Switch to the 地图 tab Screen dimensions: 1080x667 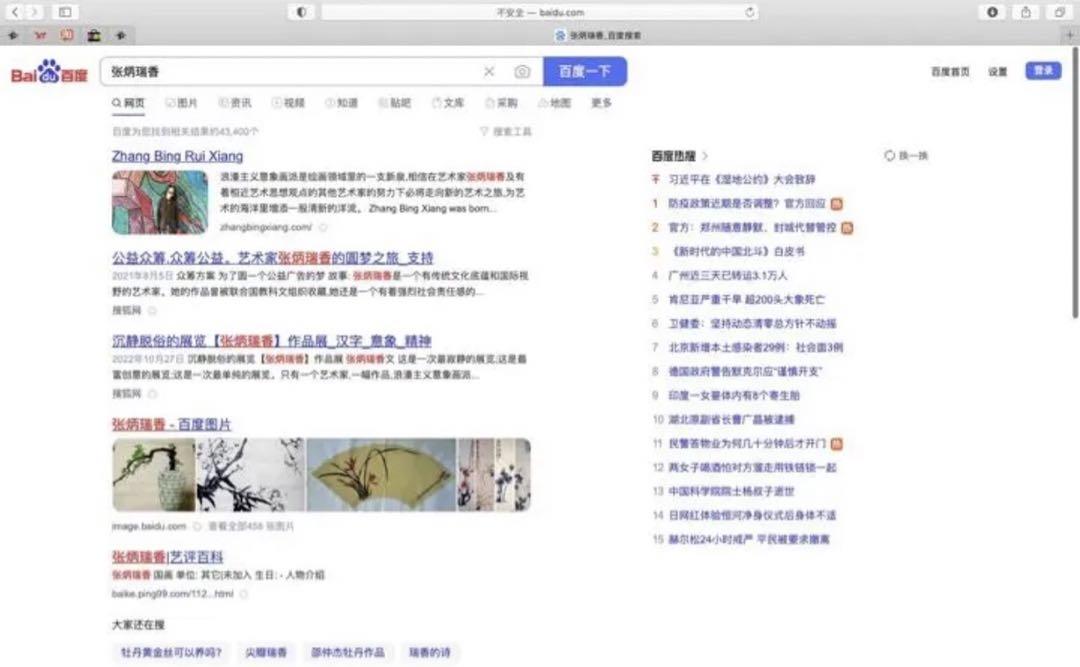tap(554, 103)
